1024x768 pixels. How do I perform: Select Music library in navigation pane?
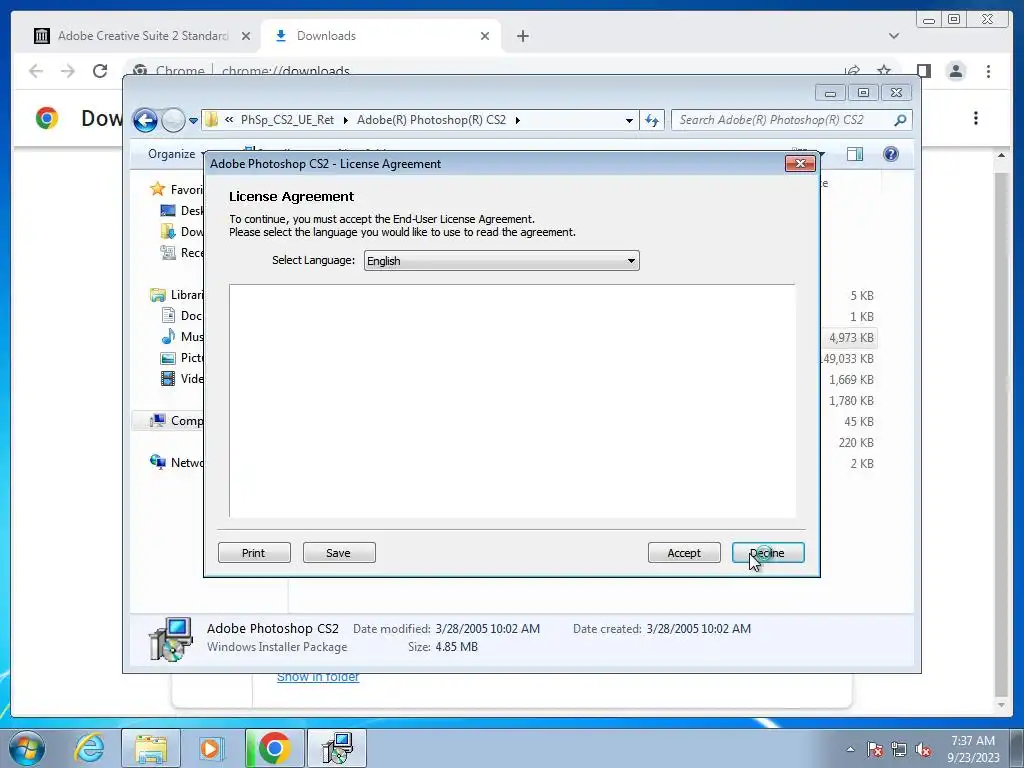tap(182, 336)
